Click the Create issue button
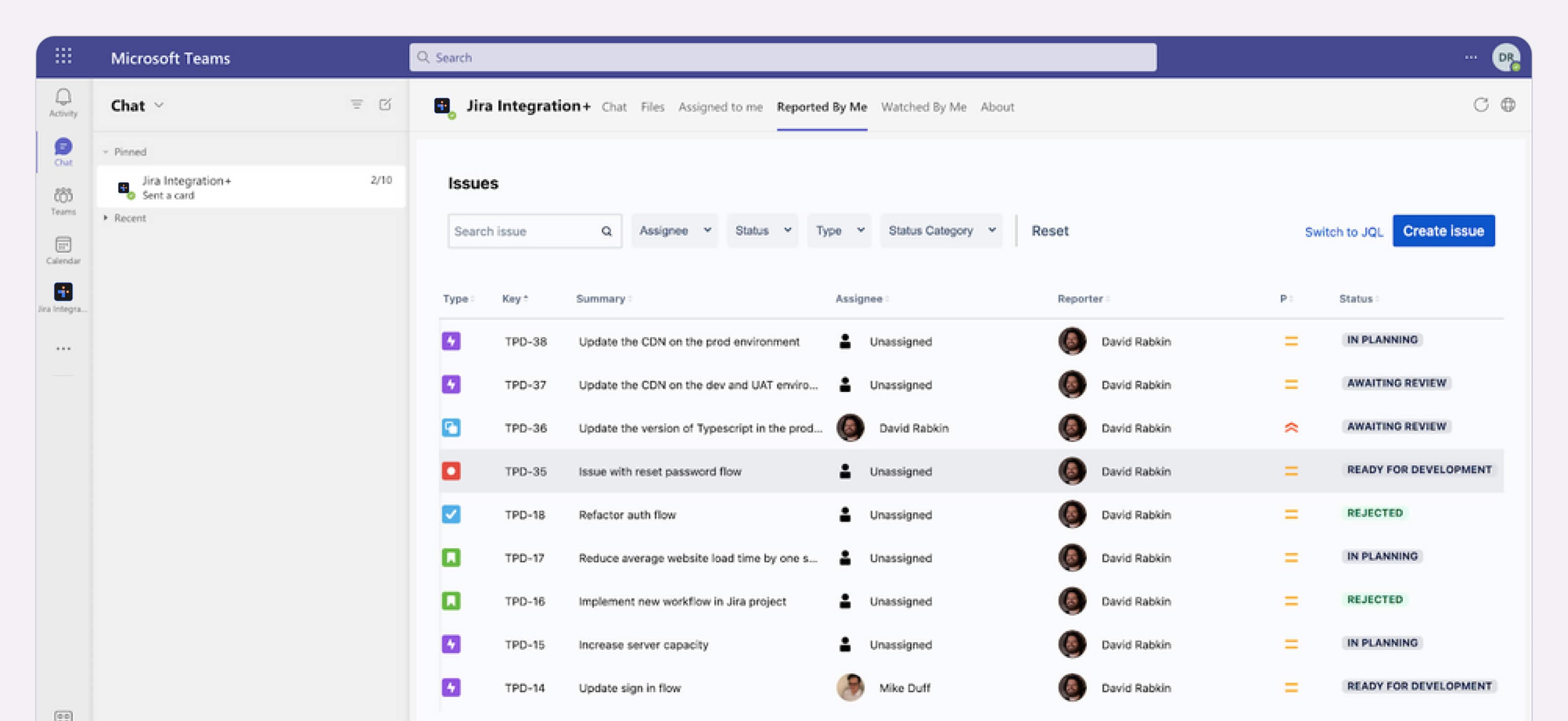 (1443, 231)
